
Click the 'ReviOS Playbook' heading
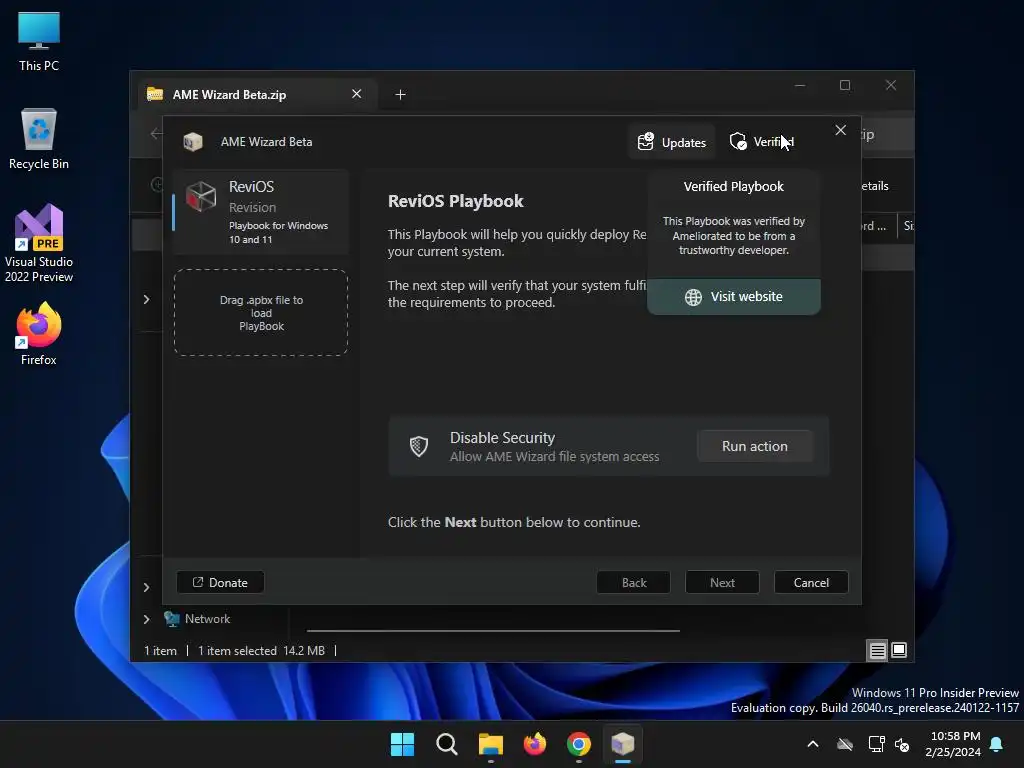(455, 201)
